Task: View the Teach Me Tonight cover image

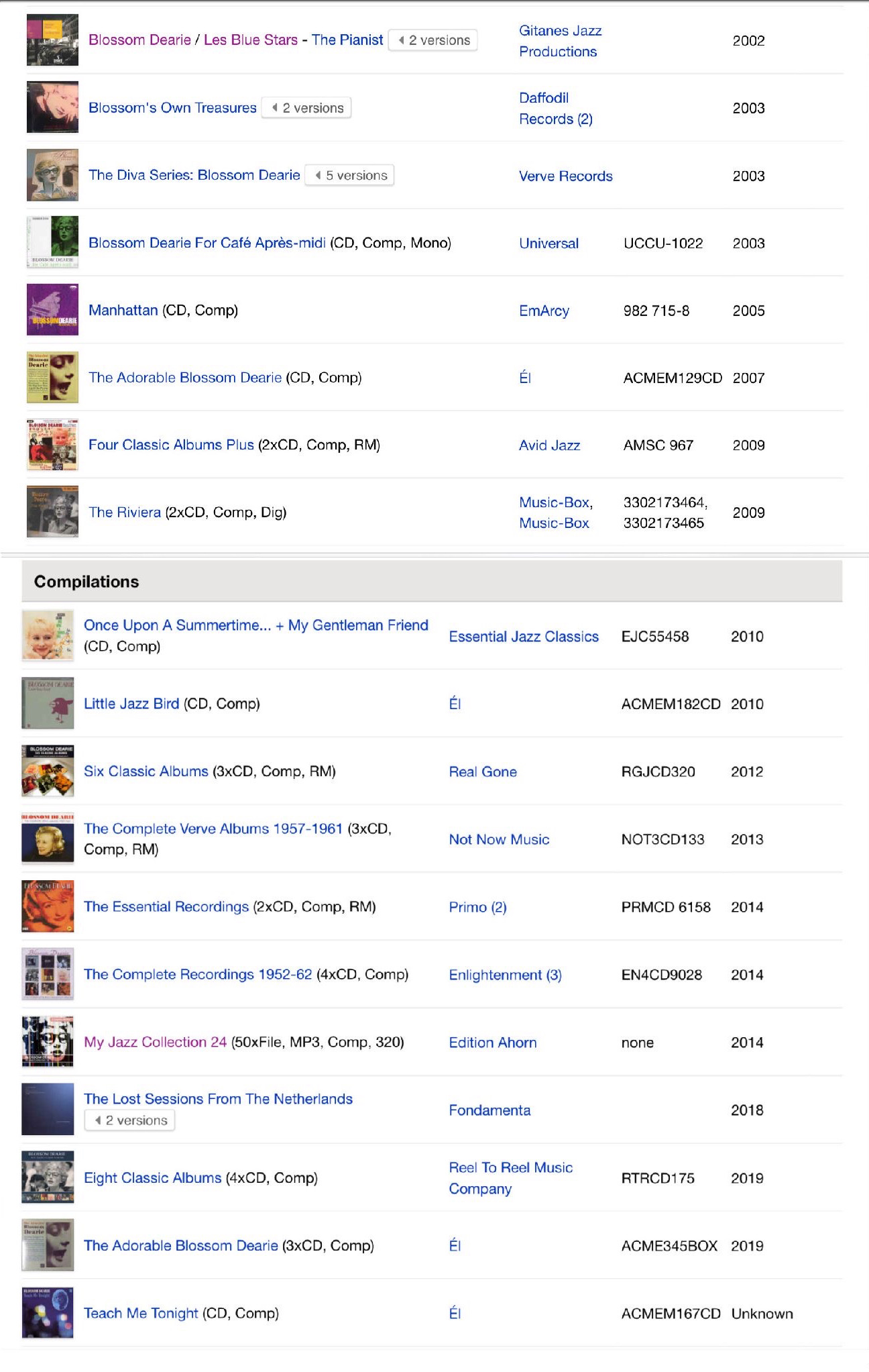Action: 47,1313
